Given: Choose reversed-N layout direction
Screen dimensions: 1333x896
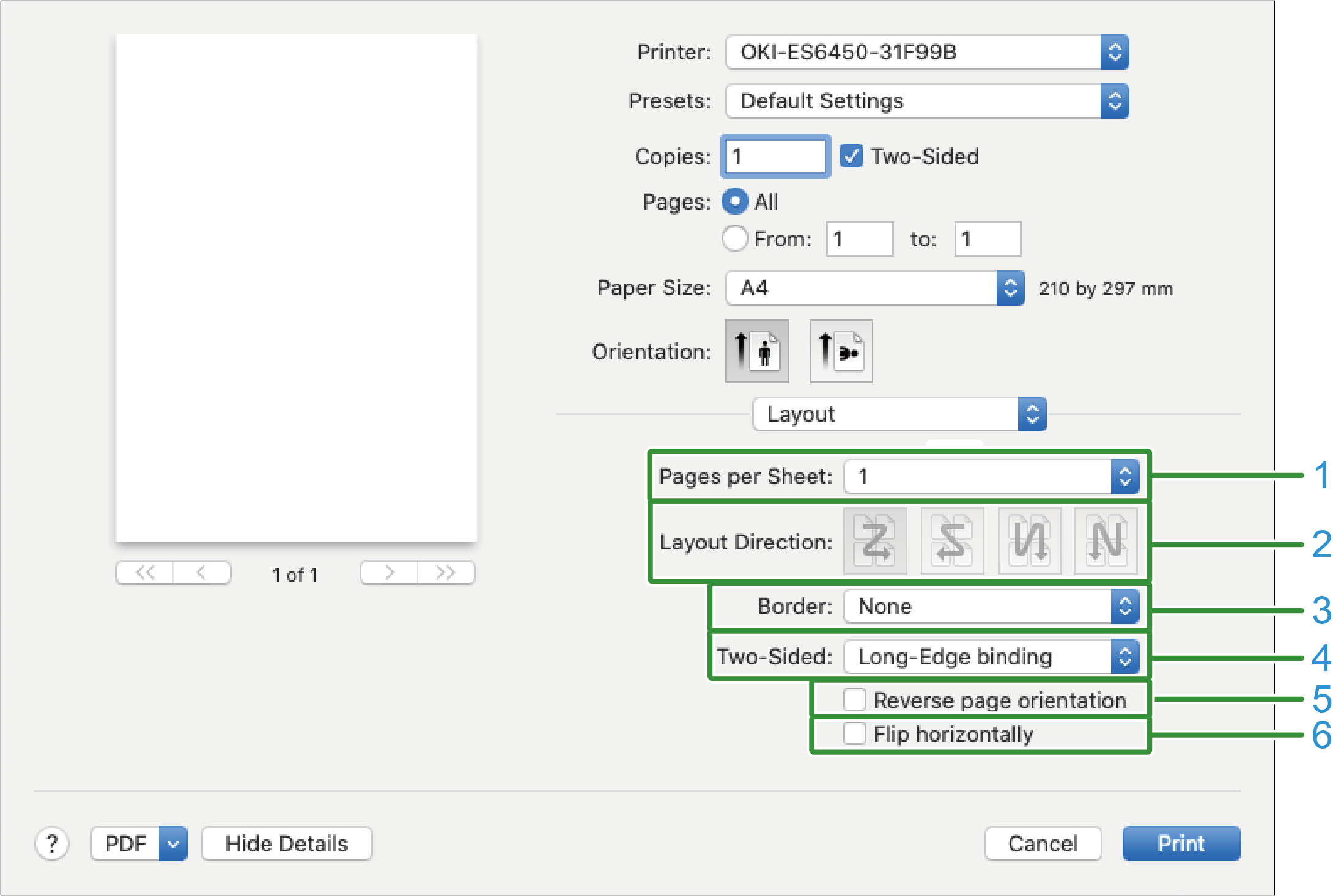Looking at the screenshot, I should click(x=1029, y=542).
